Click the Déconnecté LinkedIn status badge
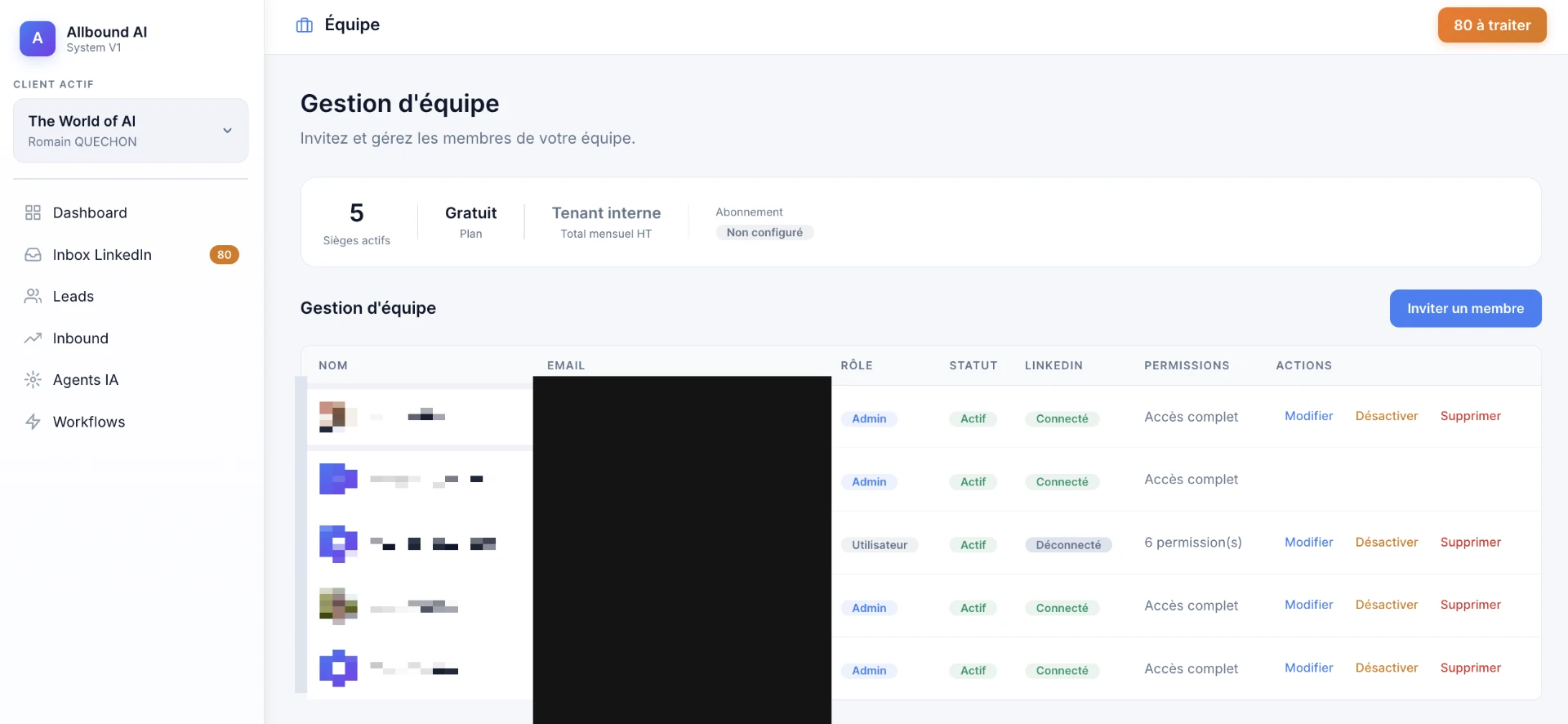The image size is (1568, 724). [1068, 544]
